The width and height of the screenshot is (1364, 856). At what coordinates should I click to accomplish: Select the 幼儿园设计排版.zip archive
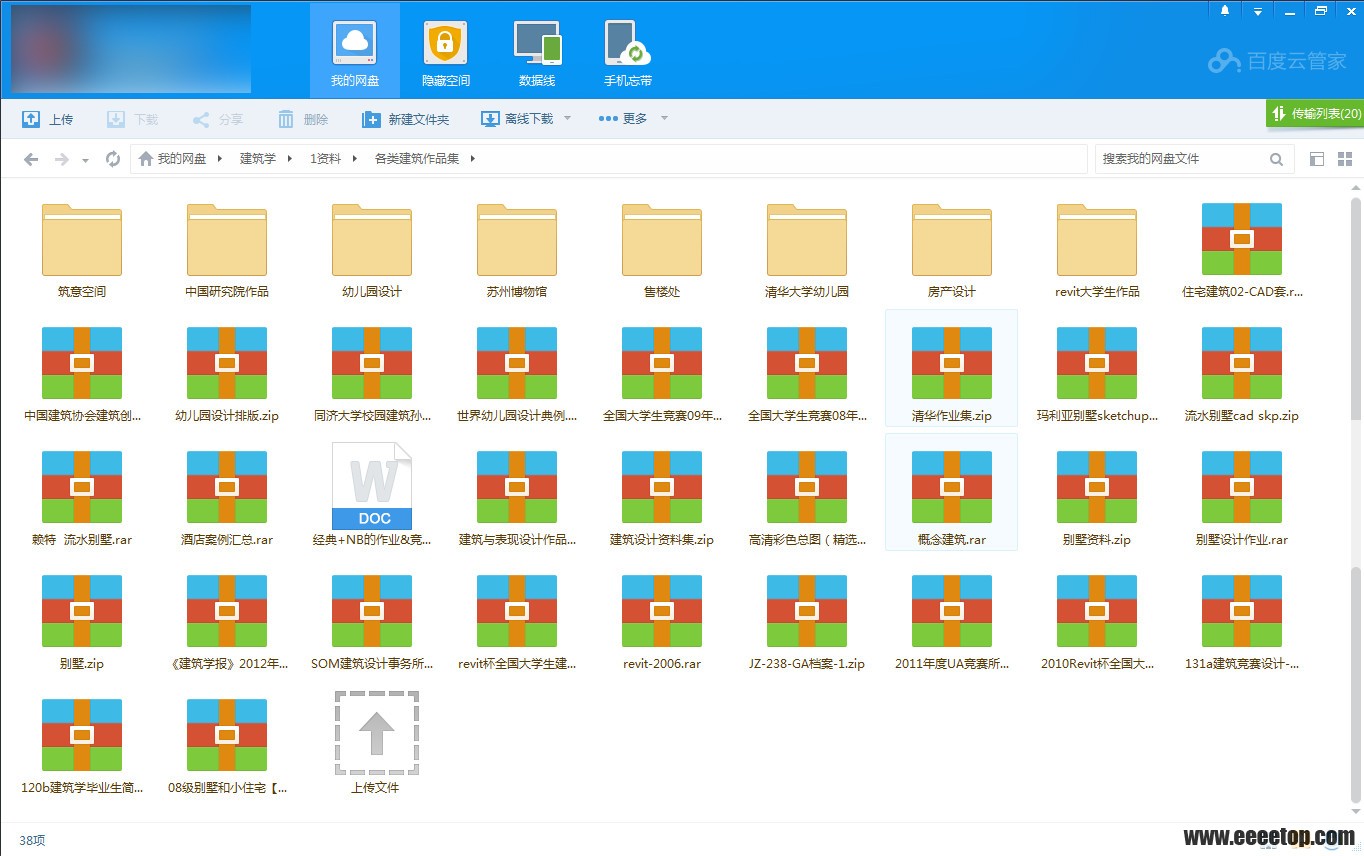coord(227,374)
